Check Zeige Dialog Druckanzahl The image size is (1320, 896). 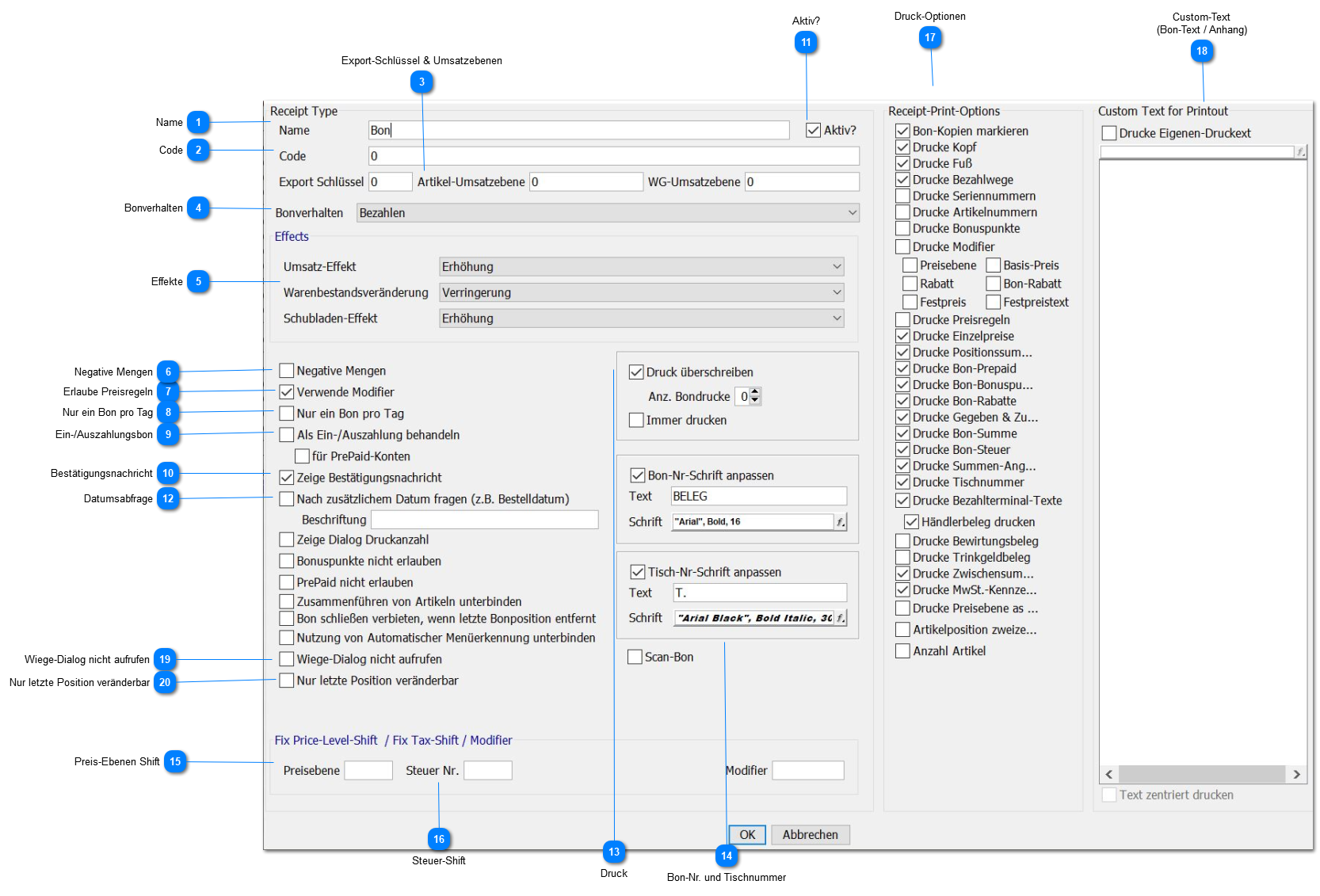(287, 540)
